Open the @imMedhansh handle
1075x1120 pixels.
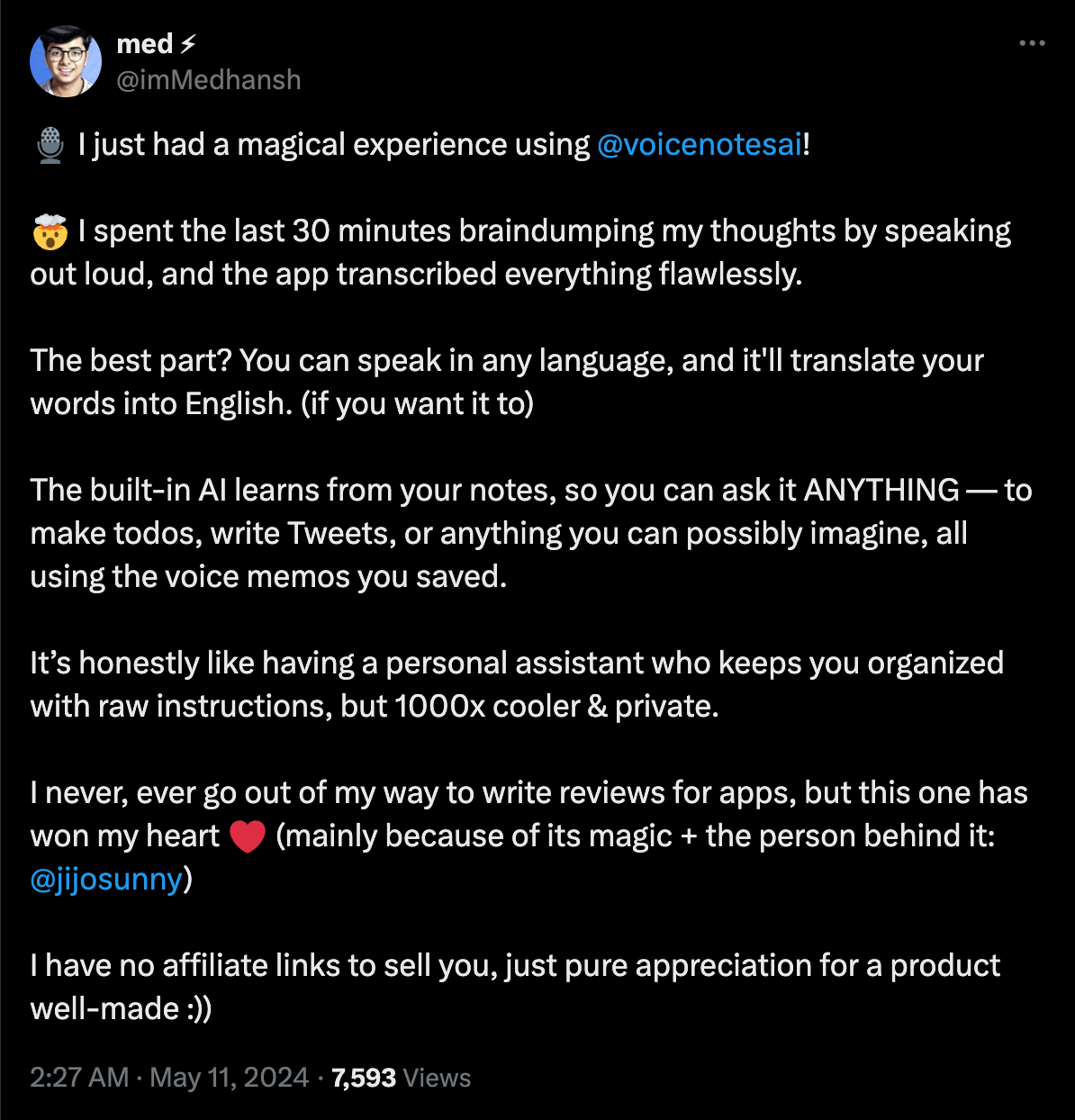pyautogui.click(x=209, y=80)
